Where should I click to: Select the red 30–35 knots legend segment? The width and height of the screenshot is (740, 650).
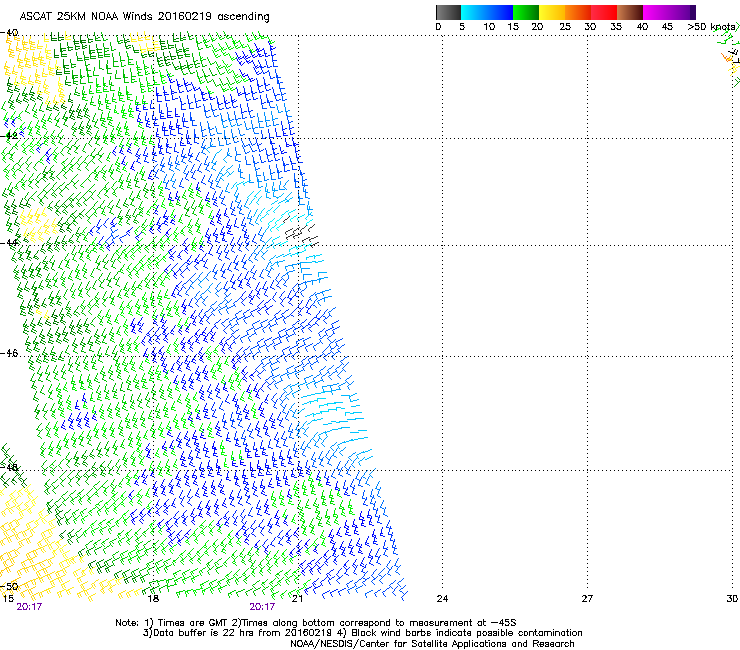click(x=604, y=12)
